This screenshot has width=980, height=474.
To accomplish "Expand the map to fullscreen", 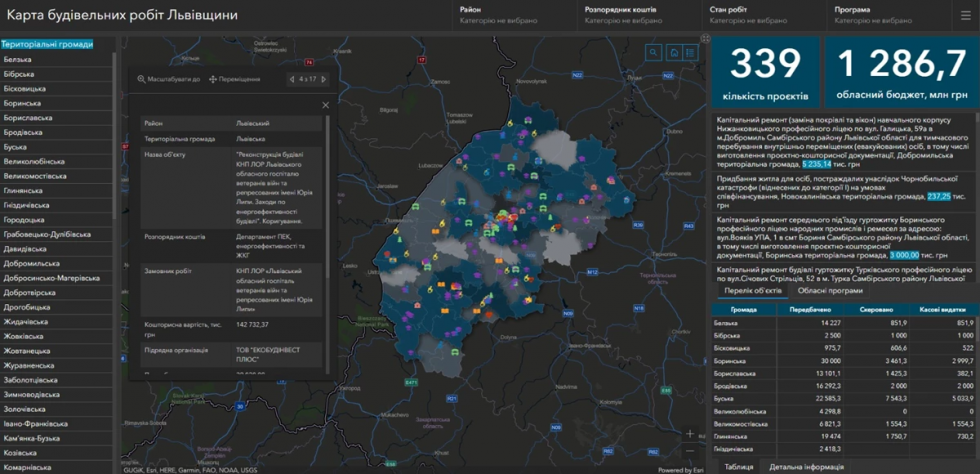I will pos(706,39).
